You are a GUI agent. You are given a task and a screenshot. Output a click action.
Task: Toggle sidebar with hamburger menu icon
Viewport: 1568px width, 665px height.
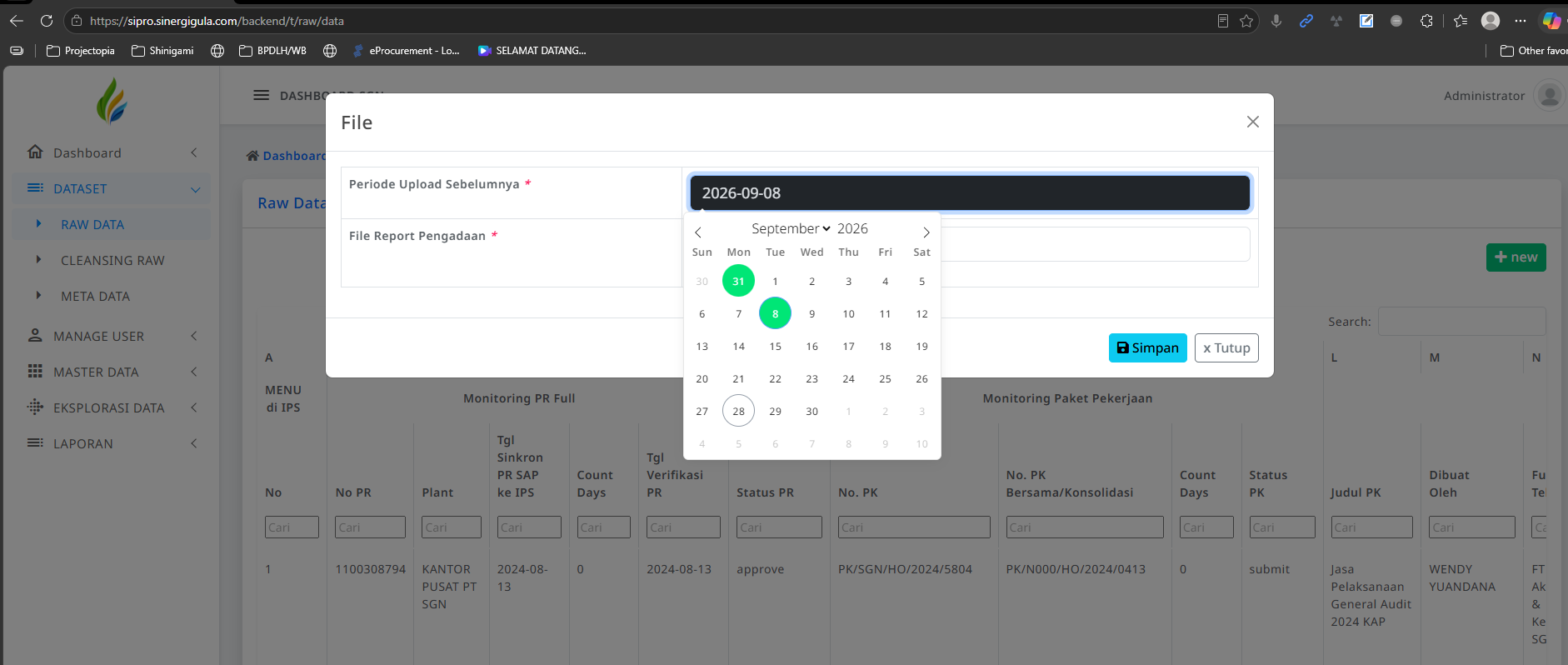pyautogui.click(x=261, y=95)
